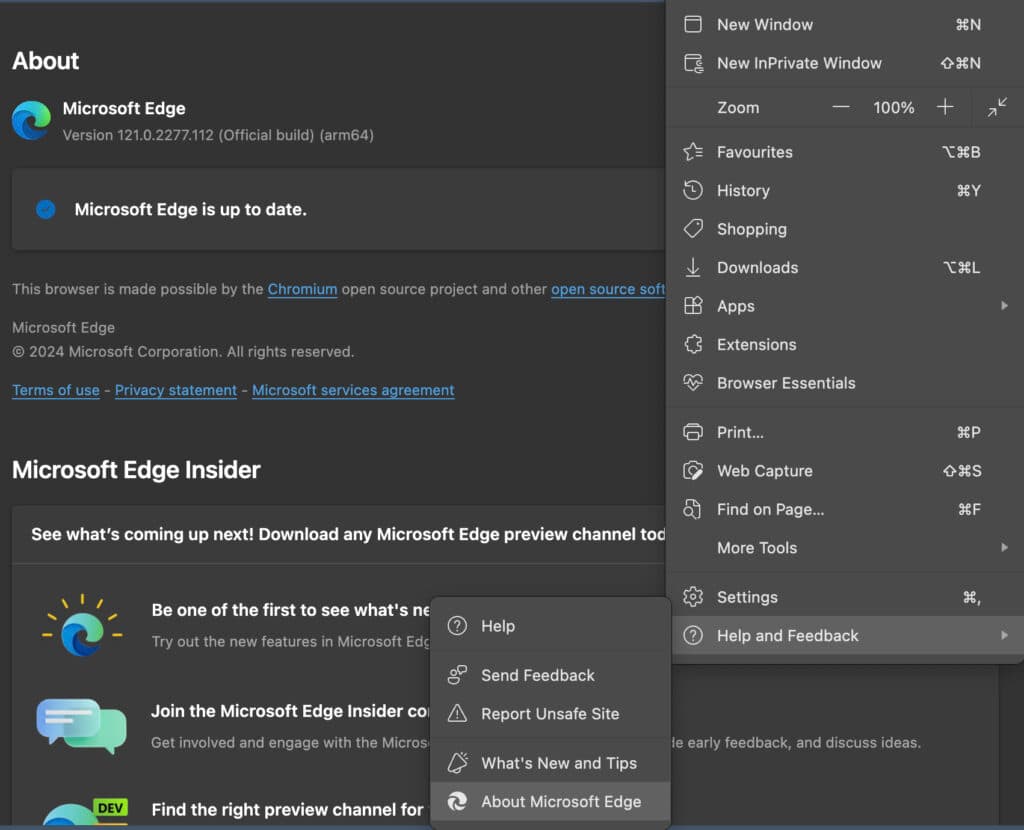Screen dimensions: 1024x830
Task: Click the Downloads arrow icon
Action: (x=693, y=267)
